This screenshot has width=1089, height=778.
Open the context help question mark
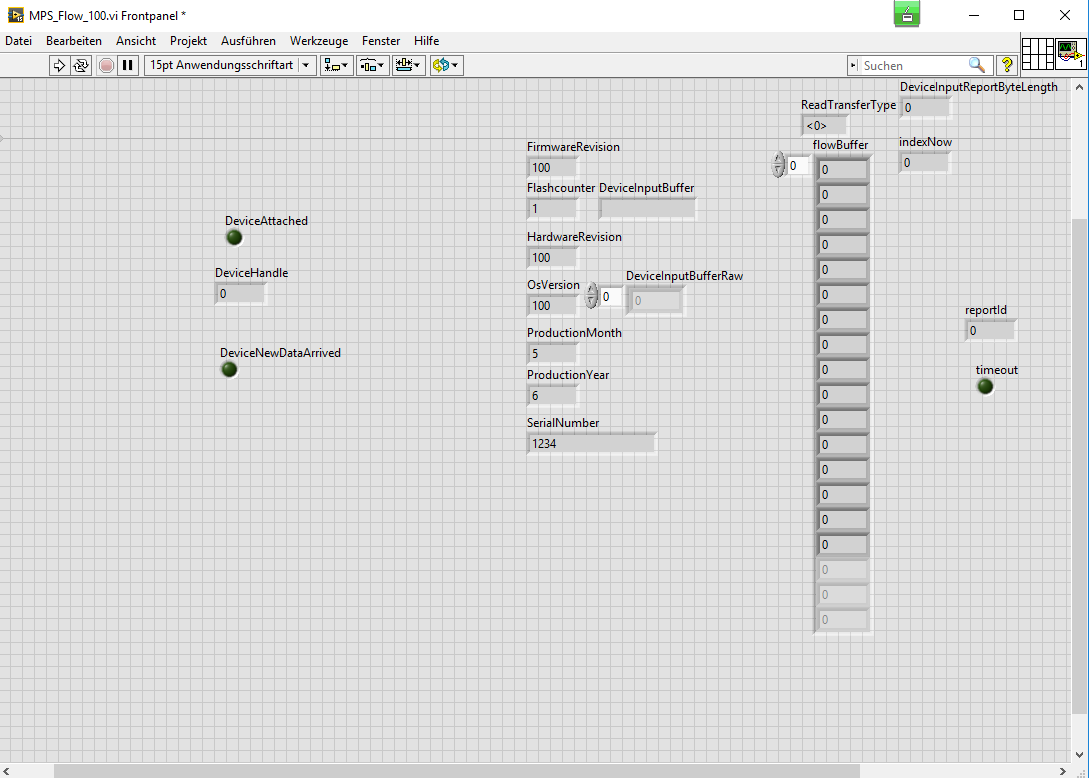click(x=1006, y=65)
